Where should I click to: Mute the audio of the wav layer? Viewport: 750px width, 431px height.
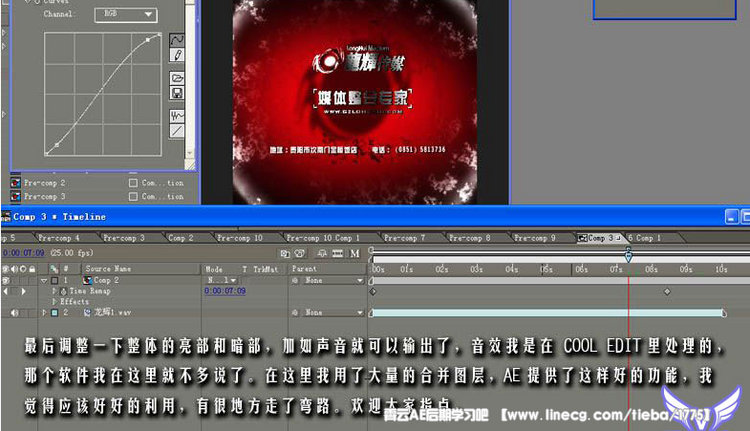[x=14, y=312]
